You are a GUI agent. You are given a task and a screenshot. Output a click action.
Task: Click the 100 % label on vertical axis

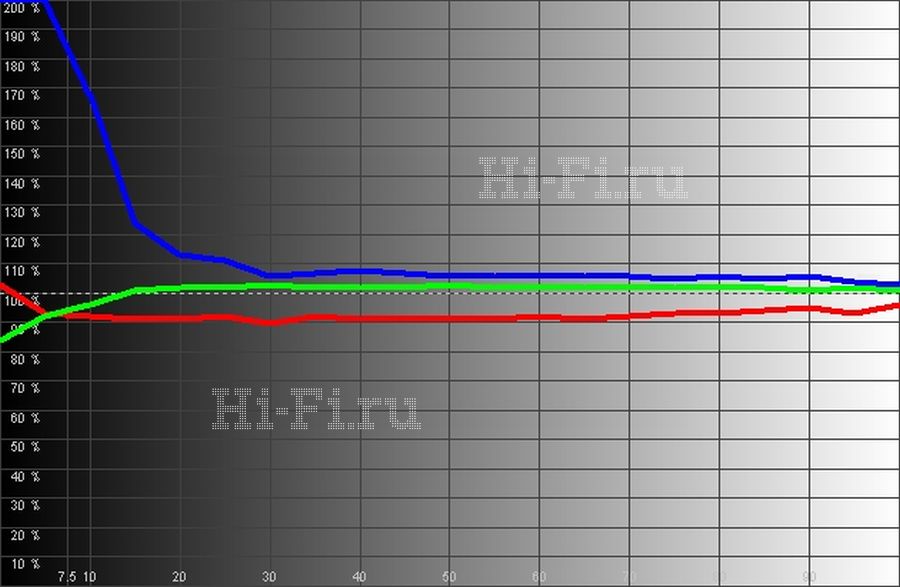21,301
